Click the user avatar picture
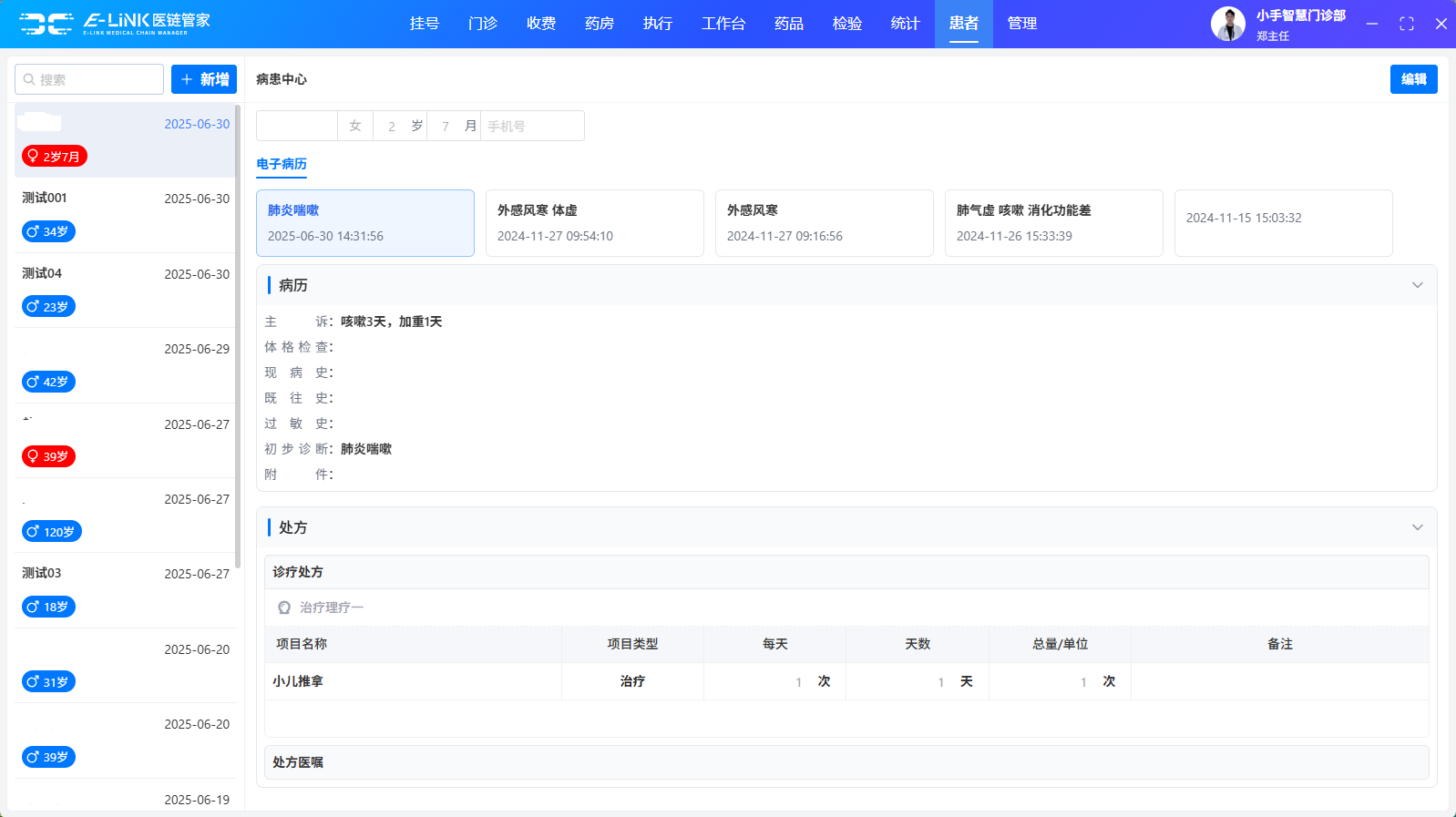The height and width of the screenshot is (817, 1456). 1227,24
